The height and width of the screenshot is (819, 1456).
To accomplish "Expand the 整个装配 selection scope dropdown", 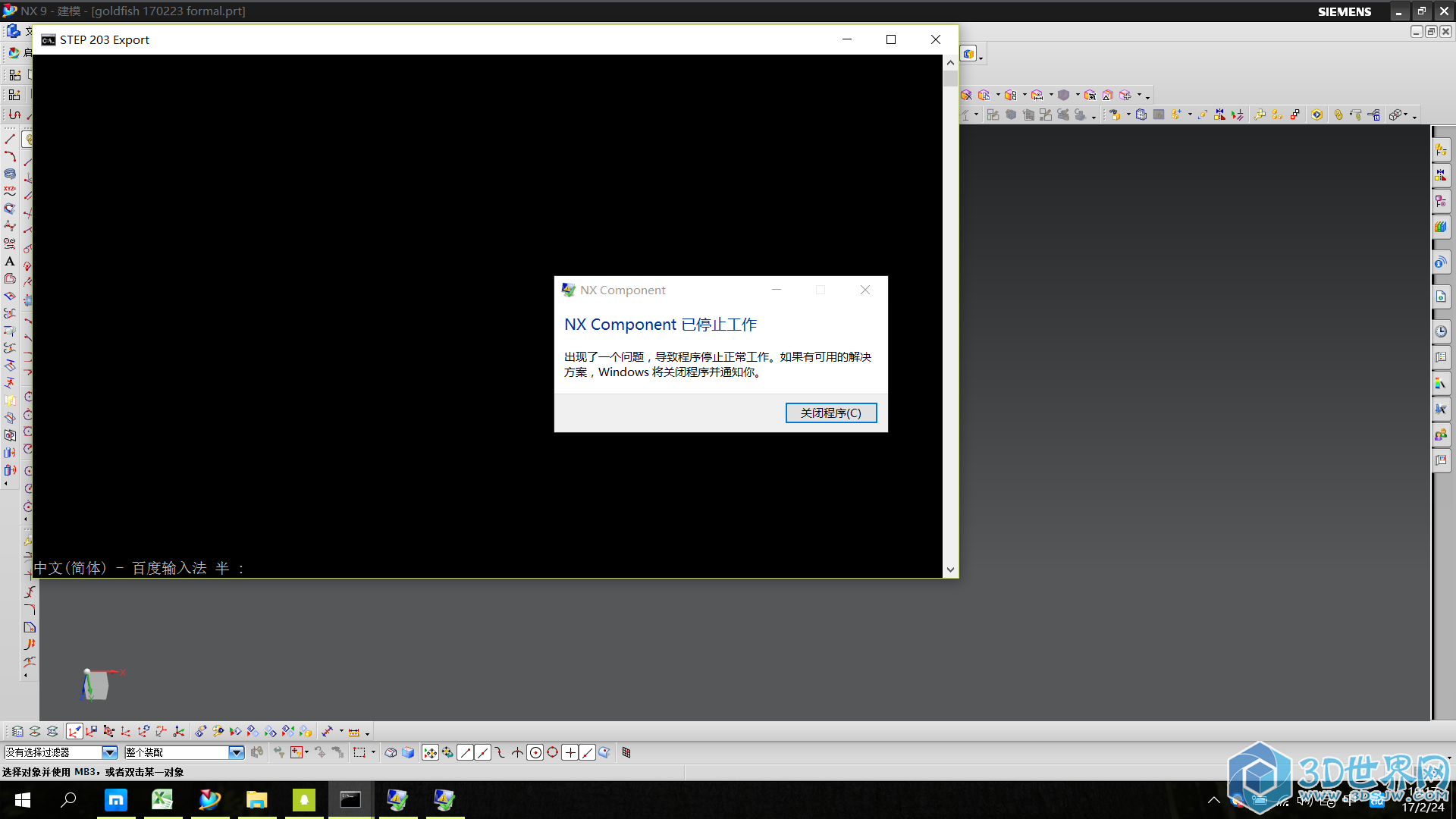I will click(x=237, y=752).
